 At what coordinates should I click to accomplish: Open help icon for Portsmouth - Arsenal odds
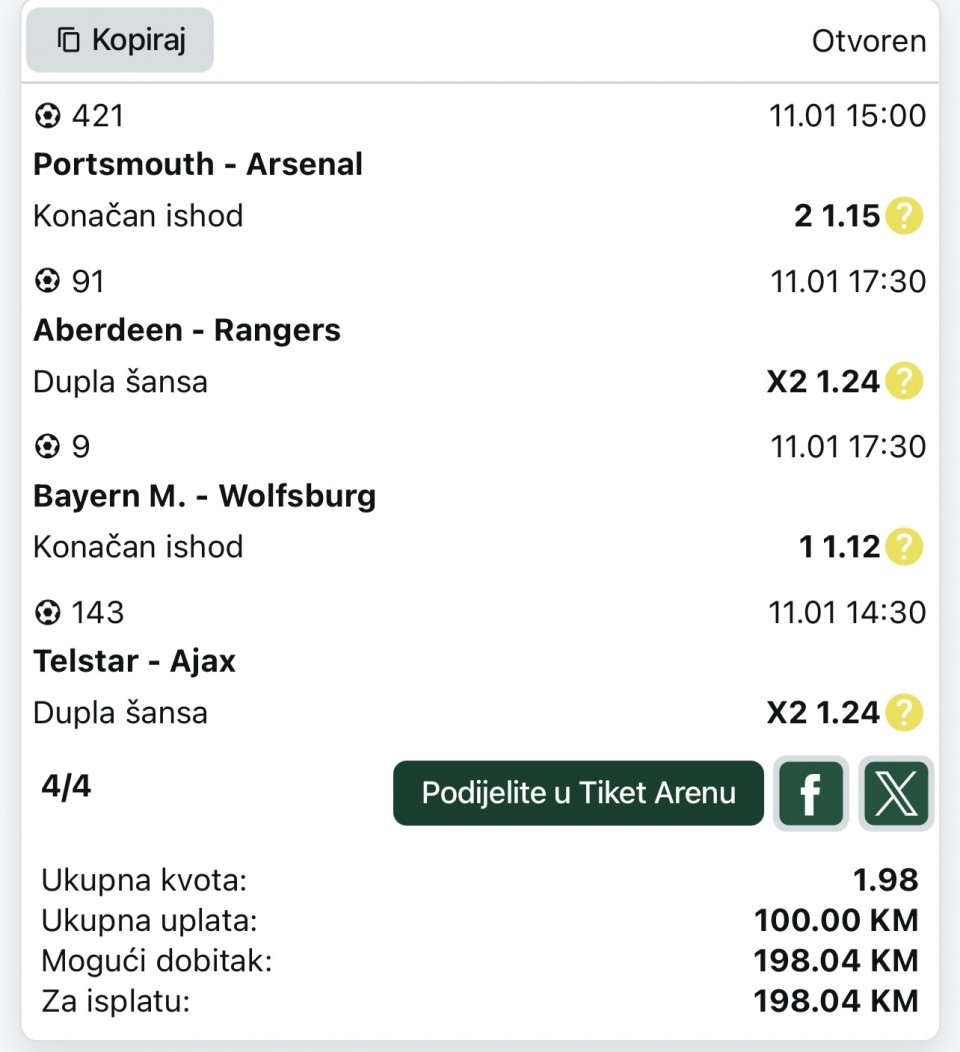(904, 216)
